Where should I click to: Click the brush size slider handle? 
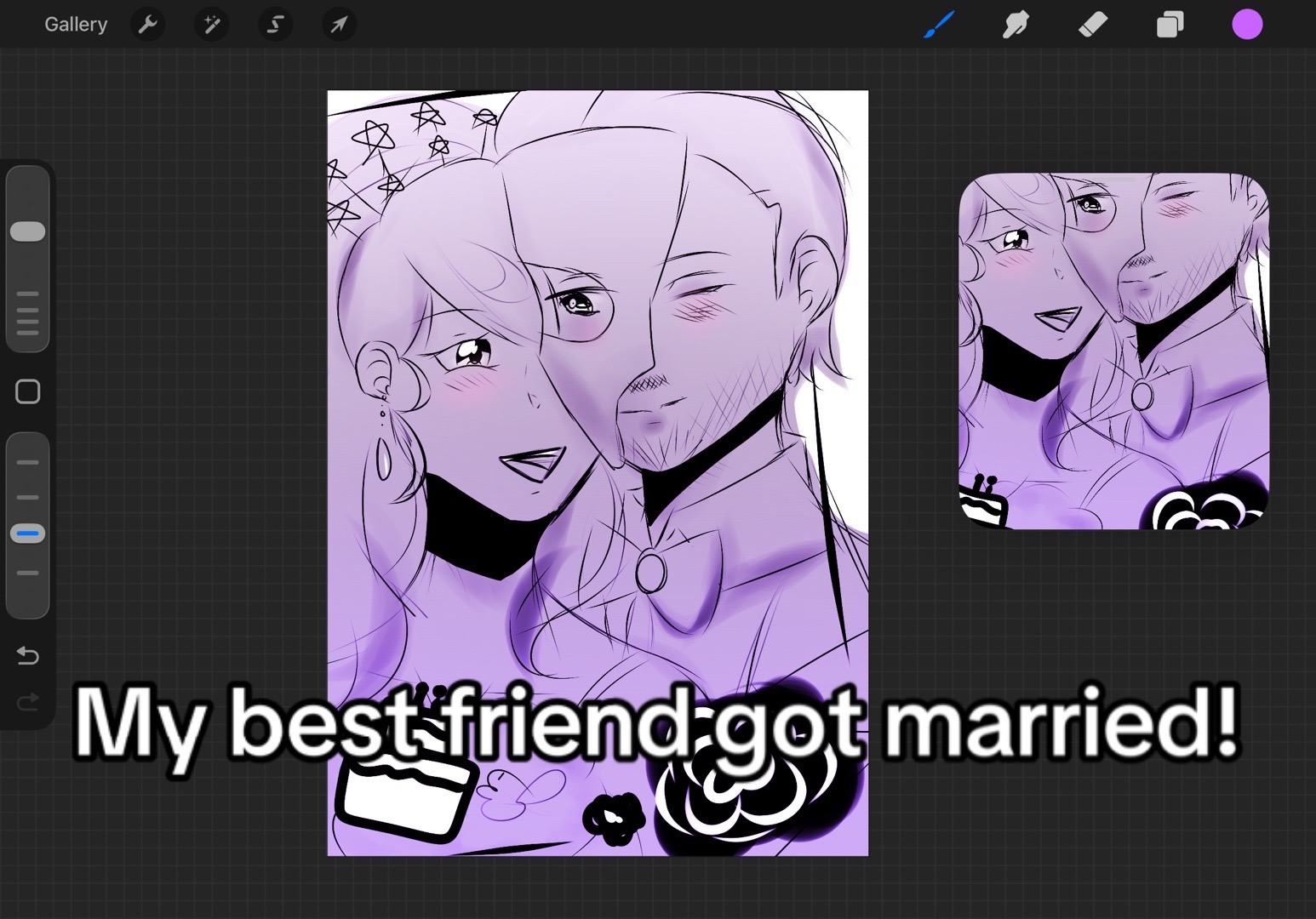pos(27,231)
